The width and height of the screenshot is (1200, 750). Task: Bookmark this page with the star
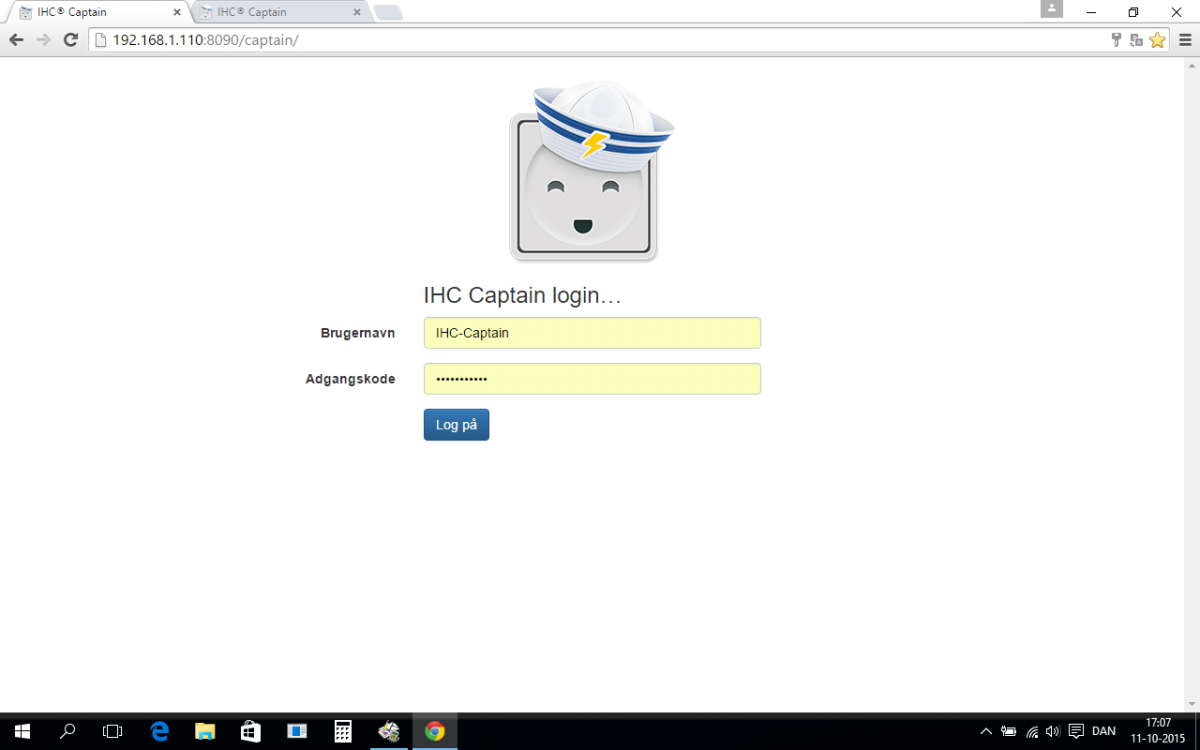(1157, 40)
